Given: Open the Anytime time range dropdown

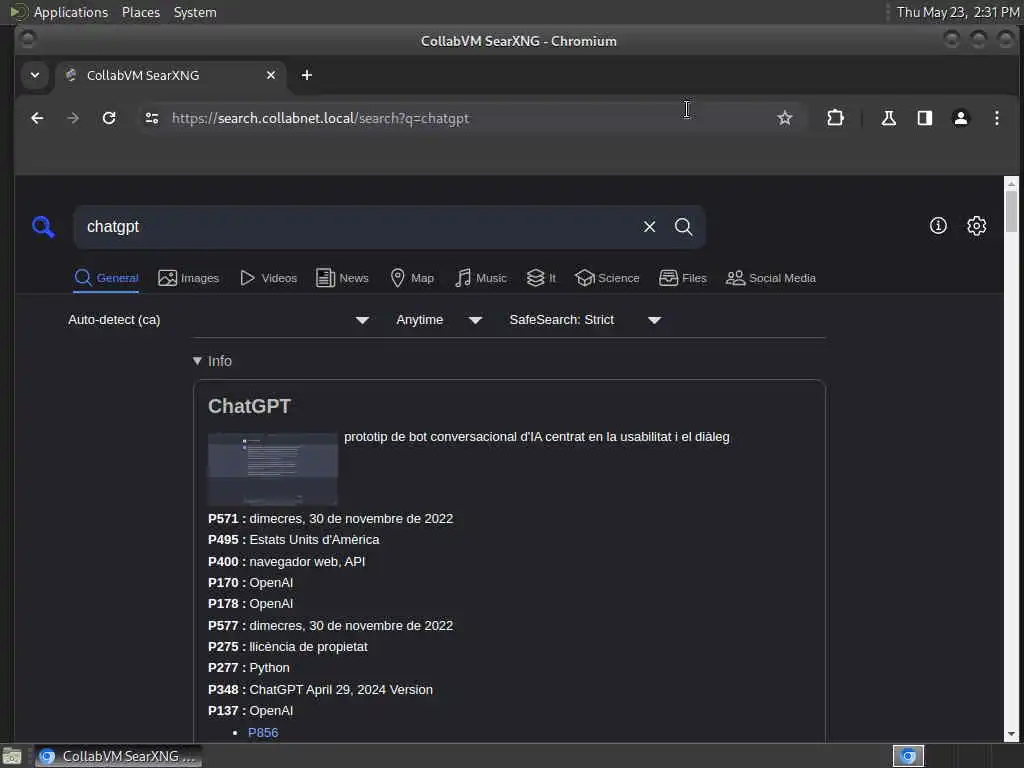Looking at the screenshot, I should 439,320.
